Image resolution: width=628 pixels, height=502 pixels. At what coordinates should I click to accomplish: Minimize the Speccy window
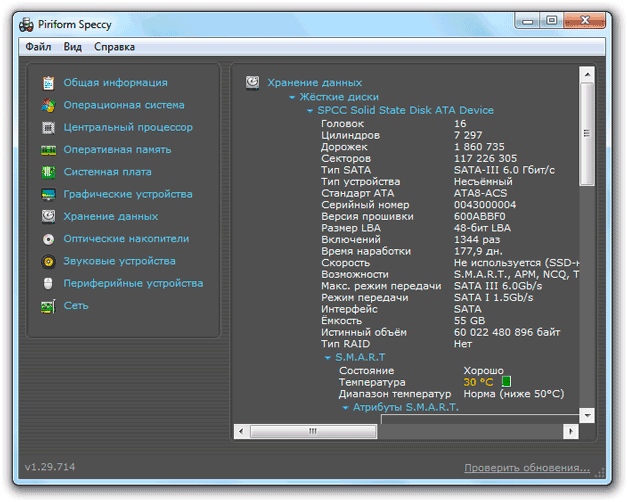528,20
